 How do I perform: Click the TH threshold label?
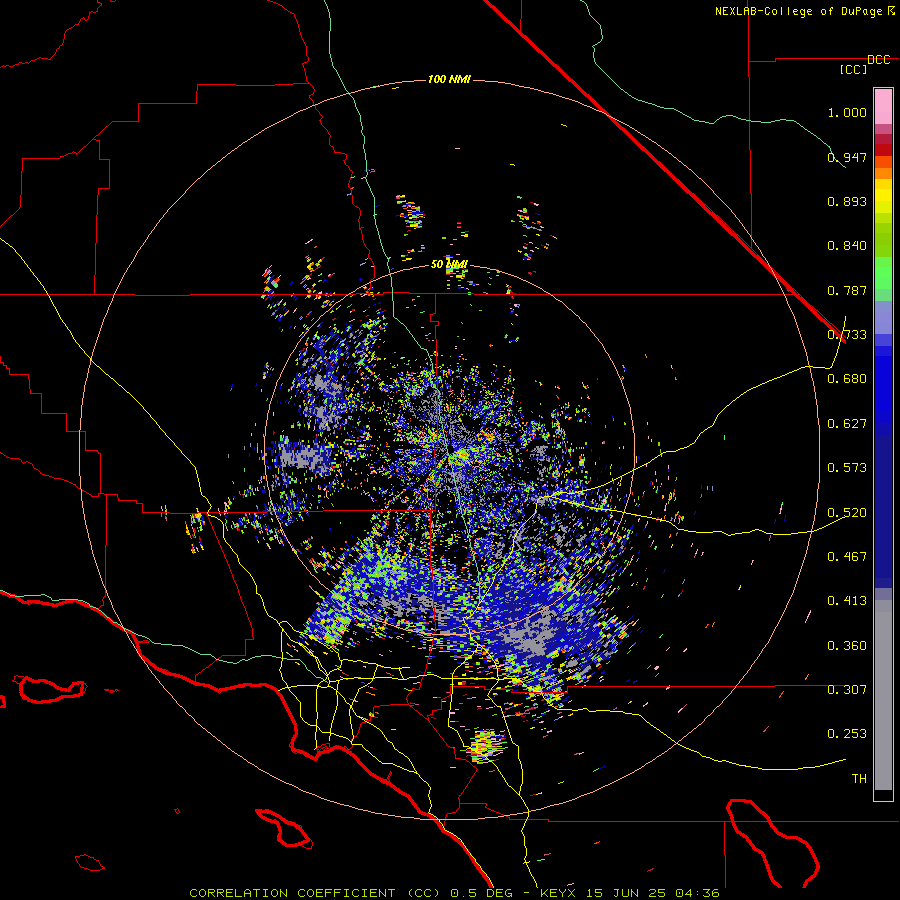click(859, 779)
